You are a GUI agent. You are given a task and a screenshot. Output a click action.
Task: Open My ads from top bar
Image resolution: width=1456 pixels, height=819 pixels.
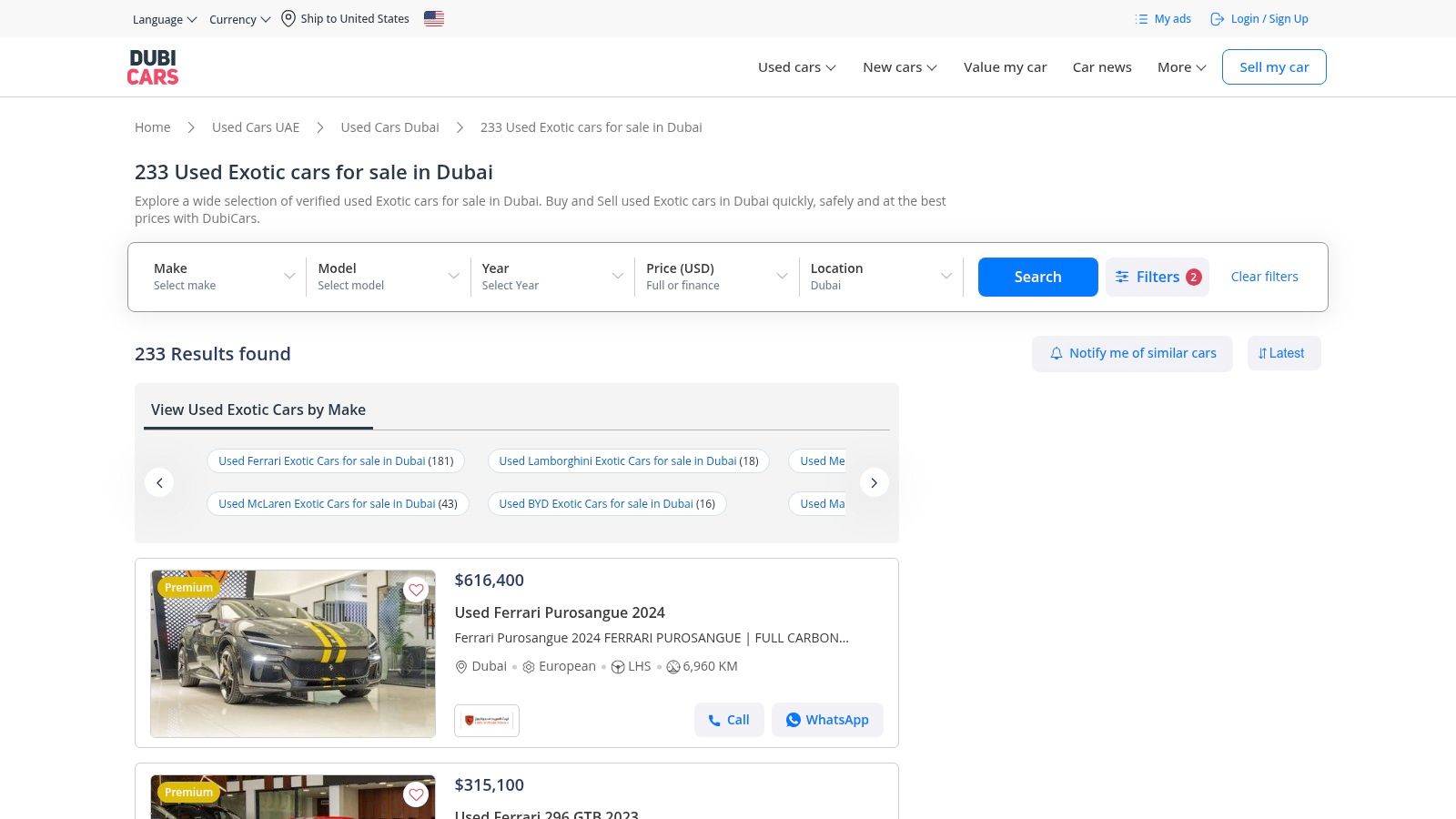pos(1163,18)
